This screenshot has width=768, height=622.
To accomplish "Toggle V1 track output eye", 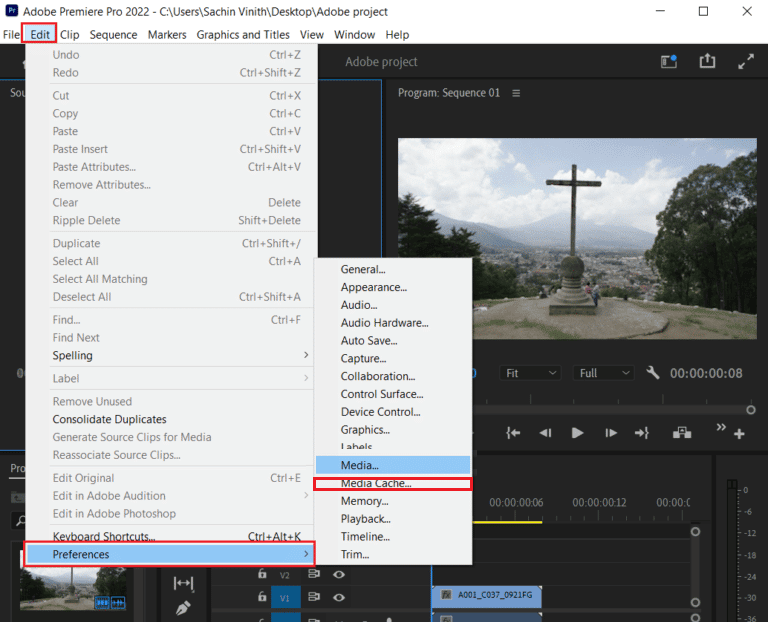I will (338, 597).
